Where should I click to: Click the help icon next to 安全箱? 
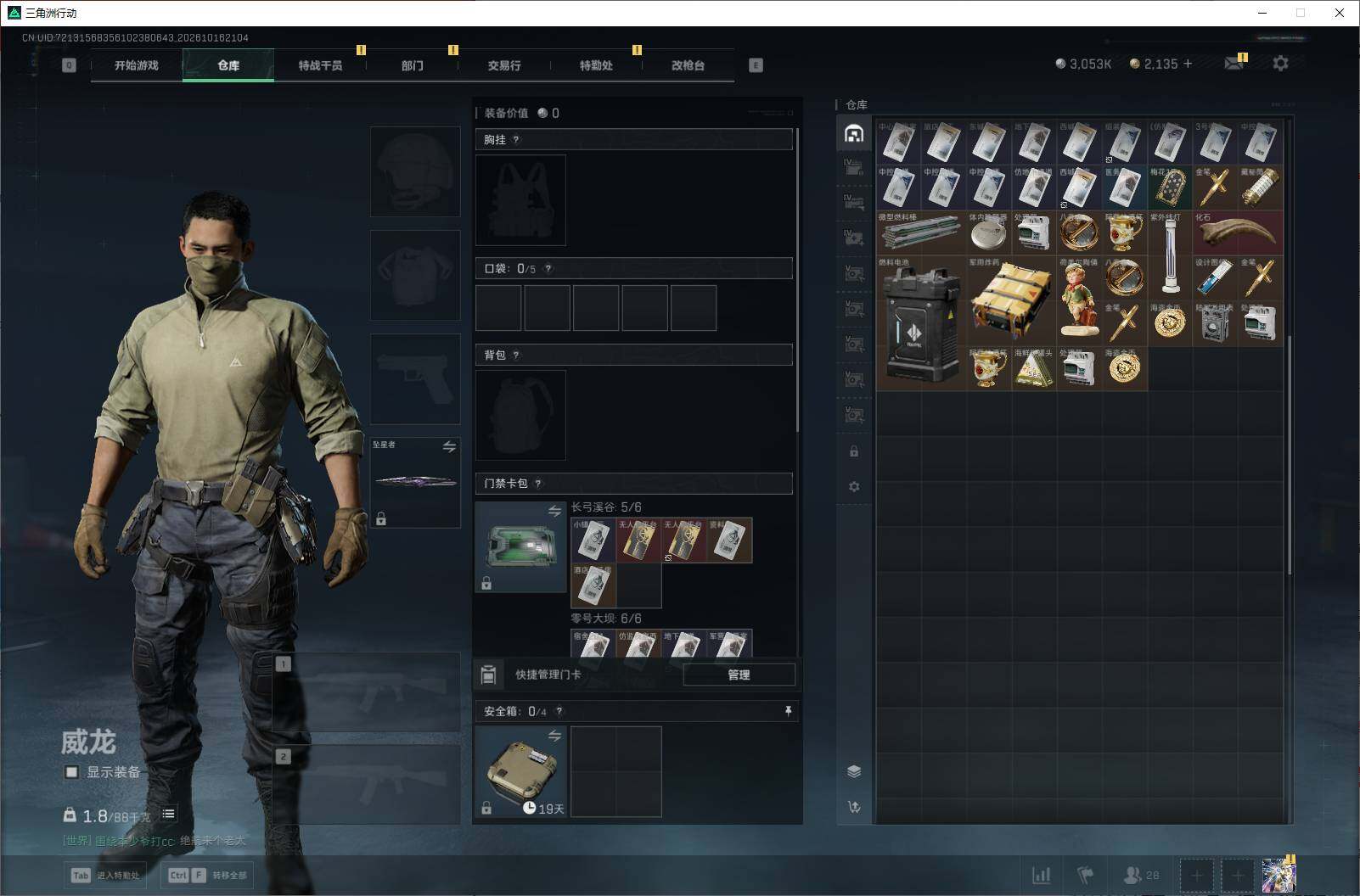[559, 712]
